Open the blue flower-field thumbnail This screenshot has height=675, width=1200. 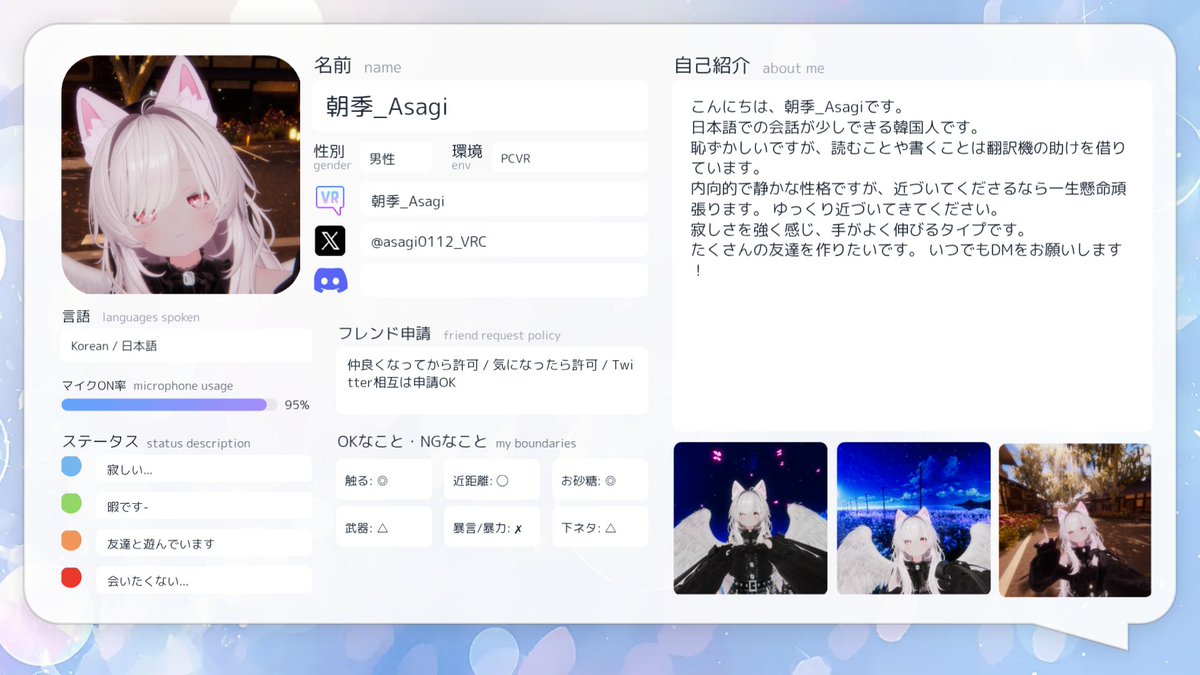click(x=914, y=519)
